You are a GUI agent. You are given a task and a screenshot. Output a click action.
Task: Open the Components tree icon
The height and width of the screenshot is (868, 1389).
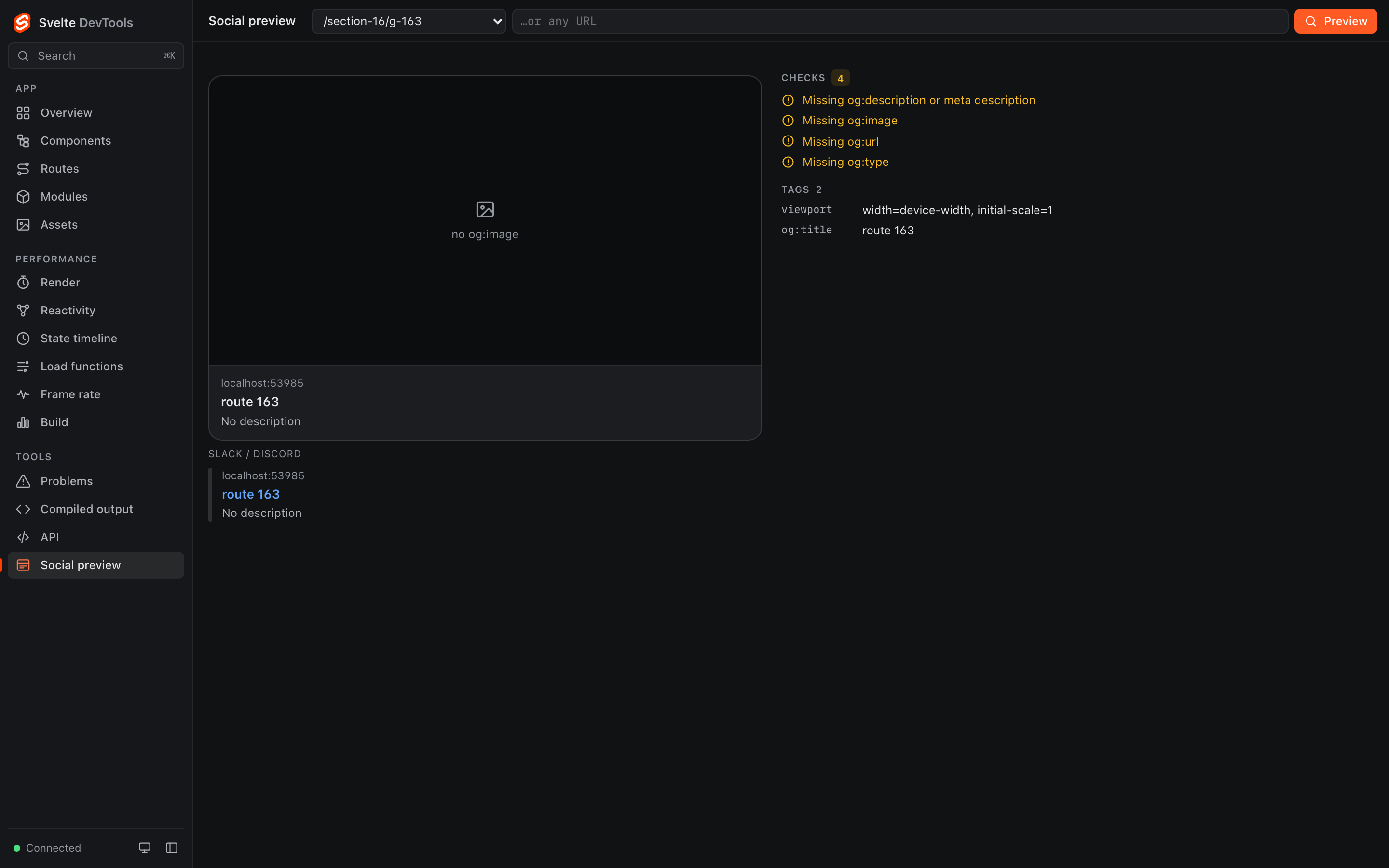click(x=23, y=141)
